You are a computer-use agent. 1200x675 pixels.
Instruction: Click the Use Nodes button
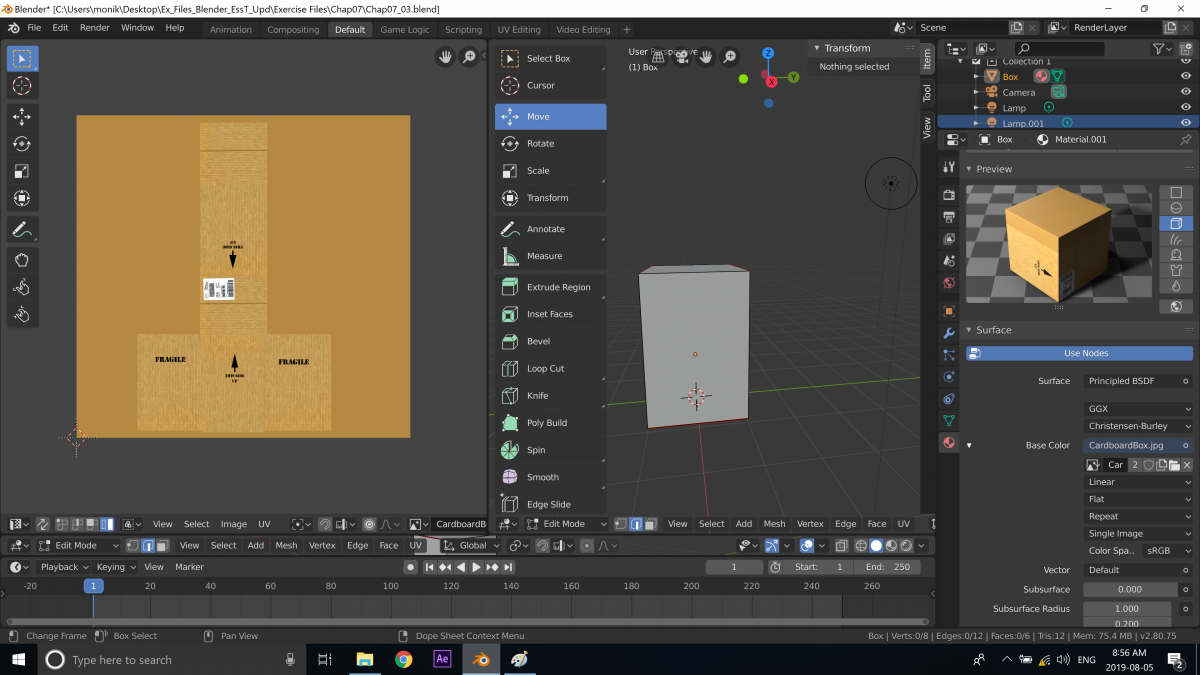click(1085, 352)
